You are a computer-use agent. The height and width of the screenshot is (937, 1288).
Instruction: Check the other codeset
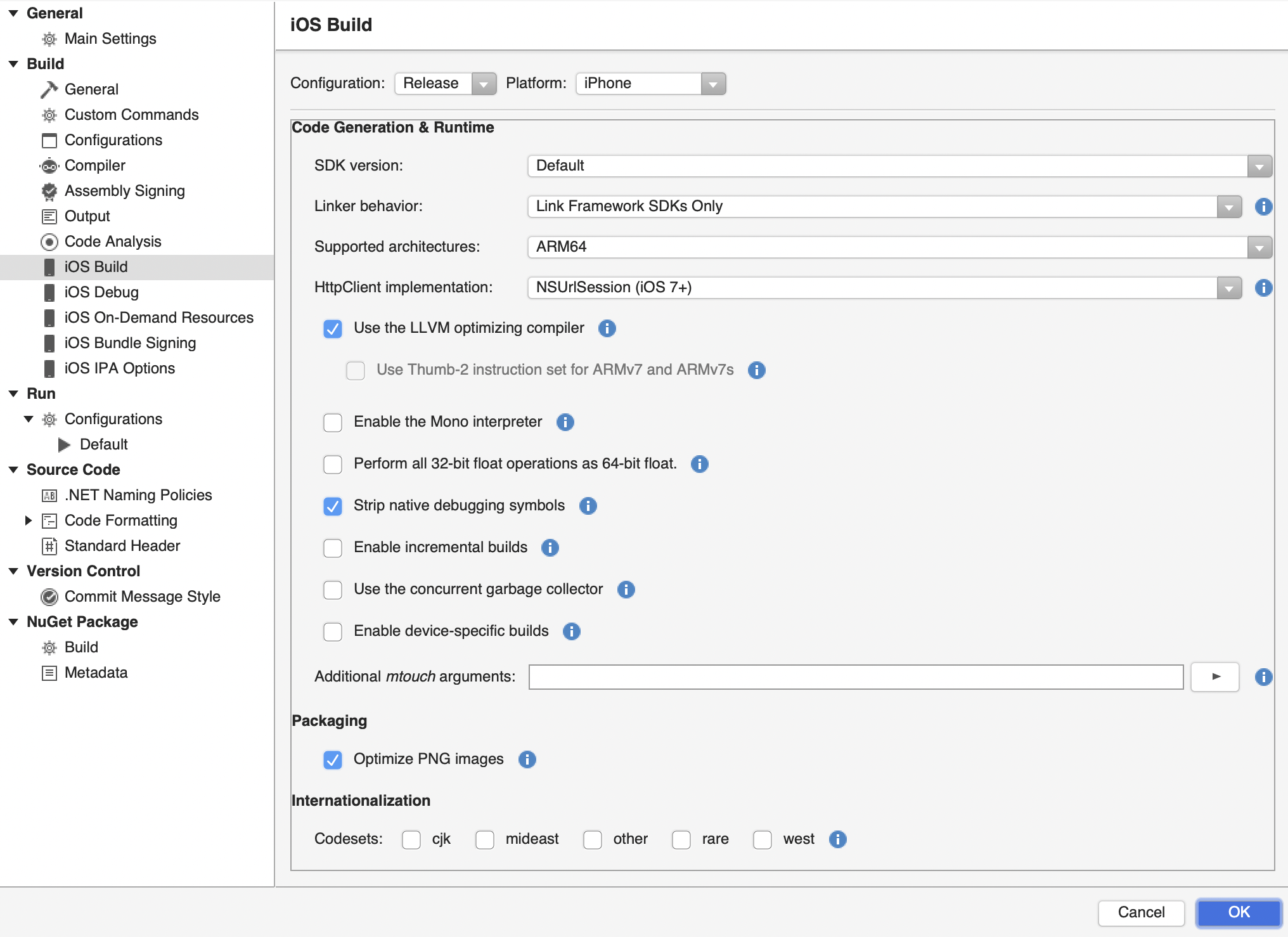[593, 839]
